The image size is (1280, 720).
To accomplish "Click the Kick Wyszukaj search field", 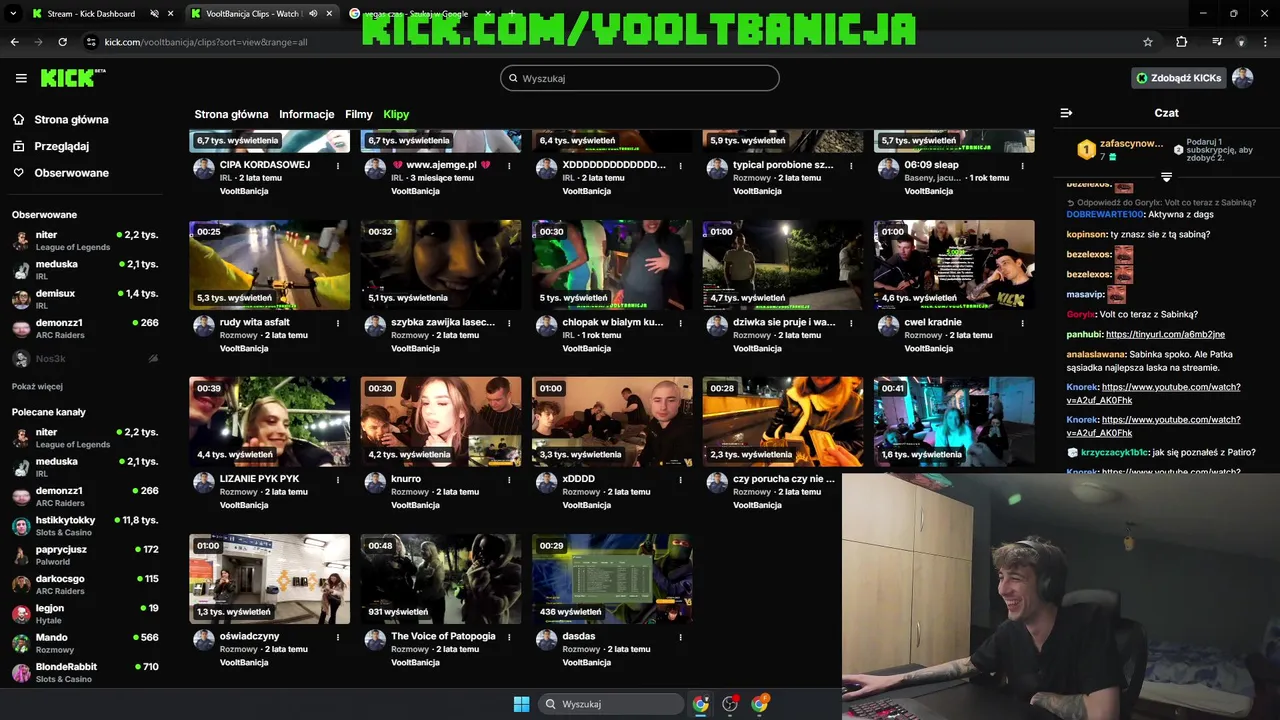I will point(640,78).
